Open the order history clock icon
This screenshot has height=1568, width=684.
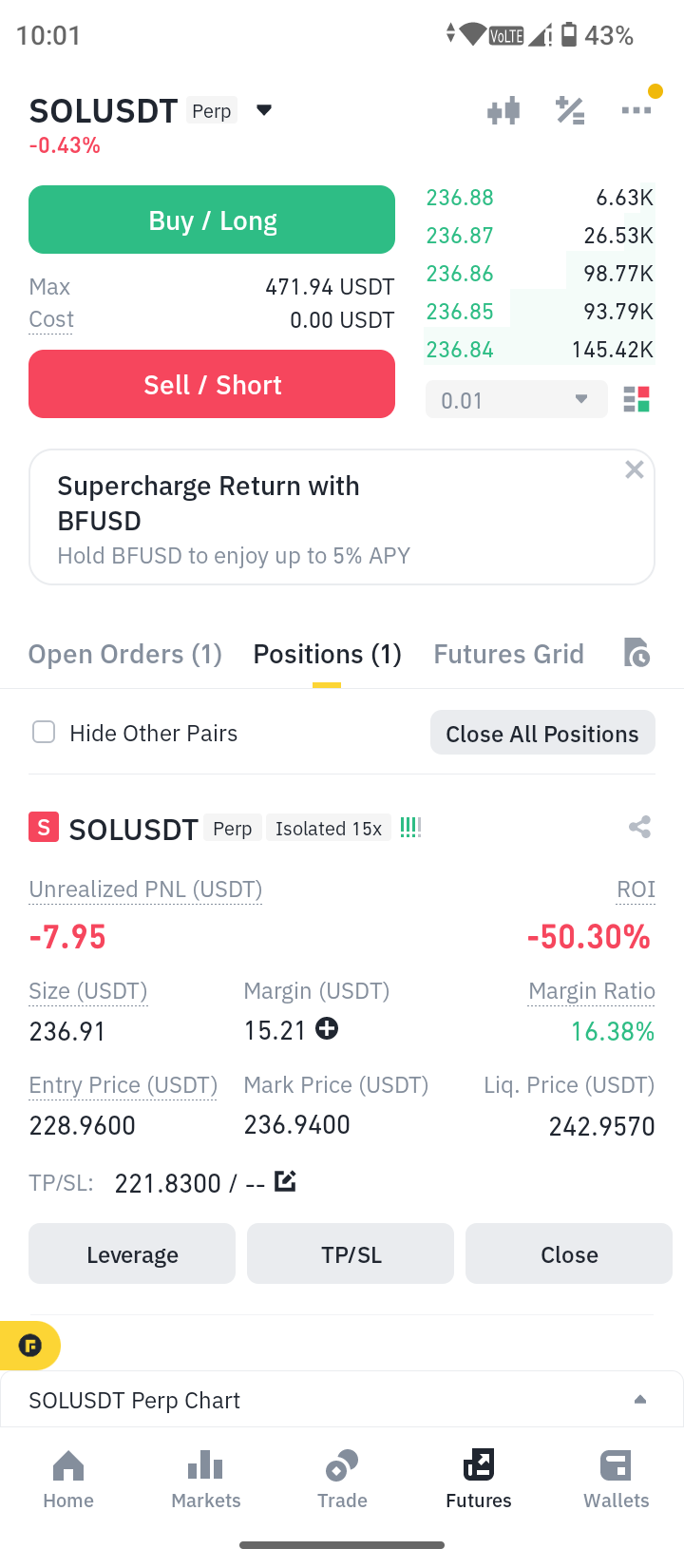(x=636, y=653)
